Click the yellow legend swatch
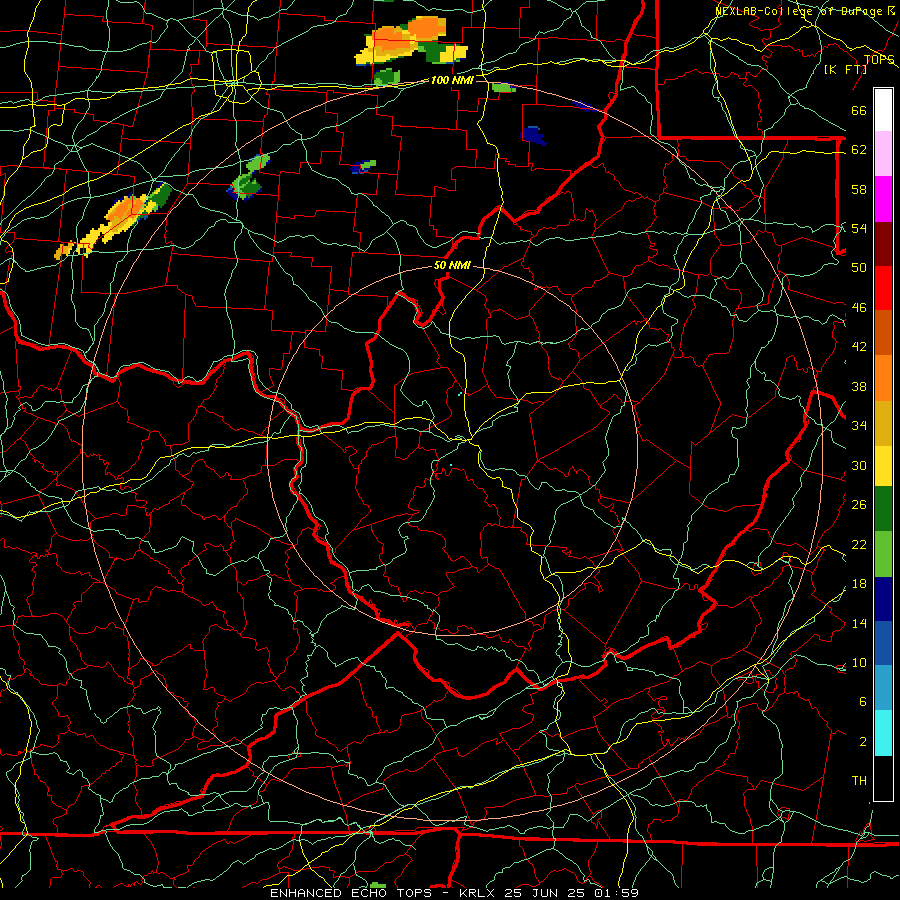900x900 pixels. click(x=883, y=466)
